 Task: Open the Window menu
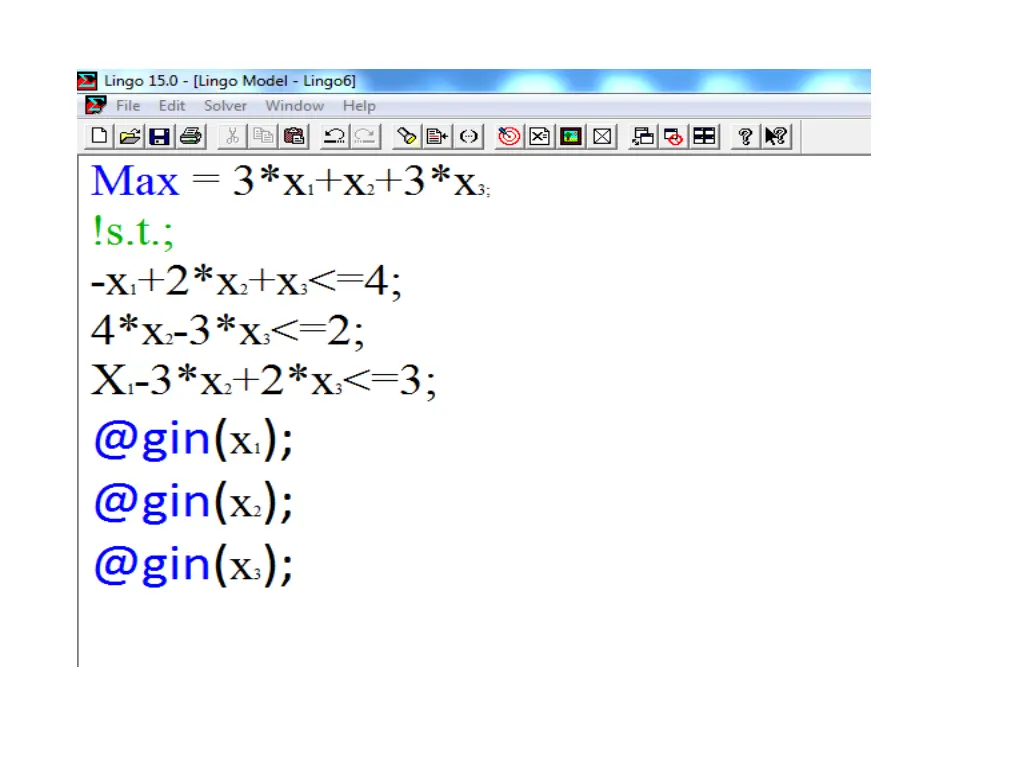(x=295, y=106)
